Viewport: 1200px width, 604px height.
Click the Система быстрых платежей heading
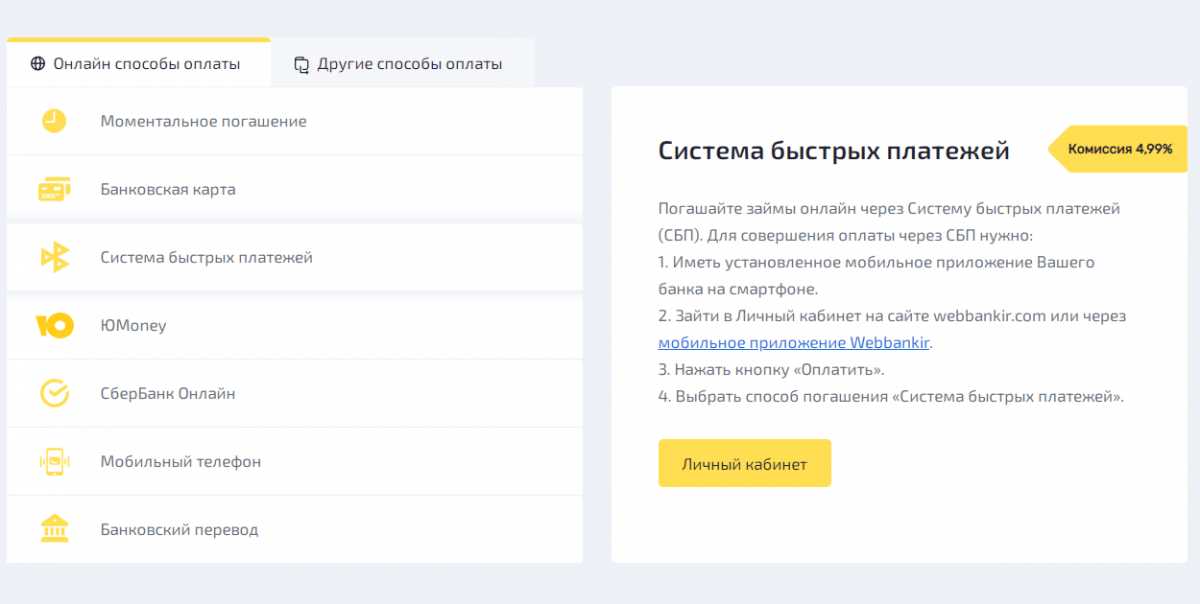click(x=834, y=151)
